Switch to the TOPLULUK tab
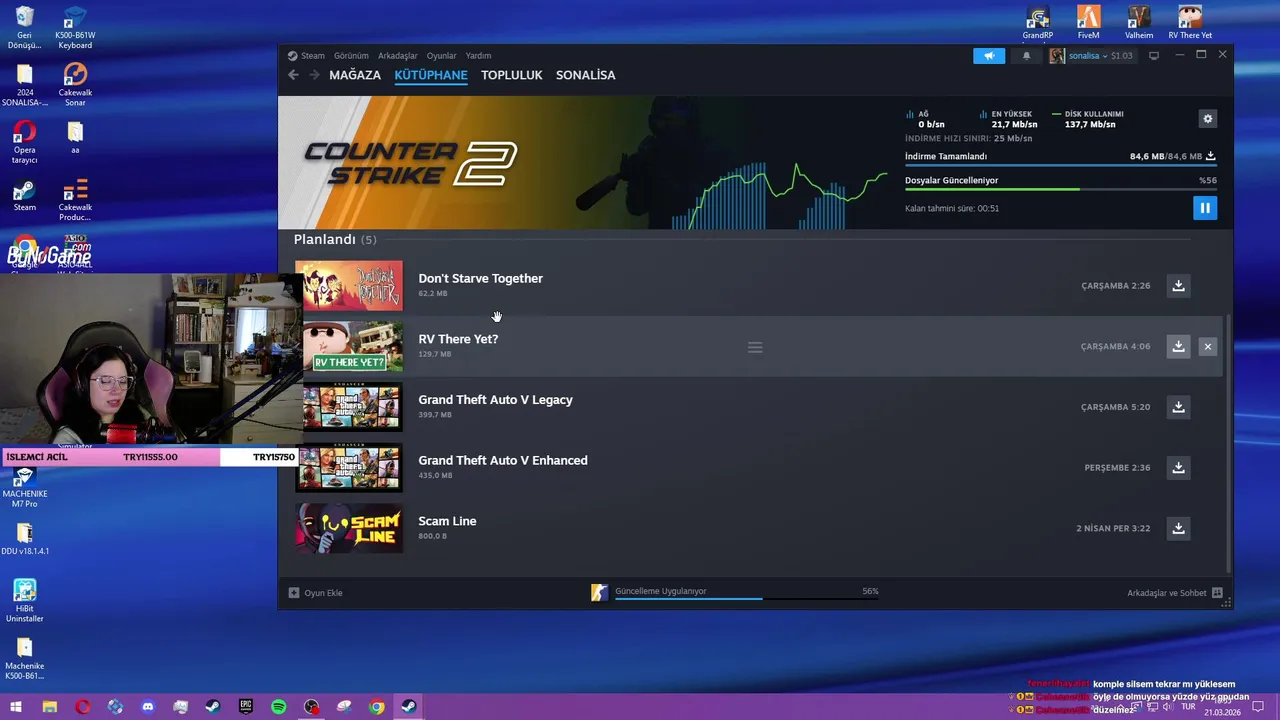Viewport: 1280px width, 720px height. tap(511, 75)
